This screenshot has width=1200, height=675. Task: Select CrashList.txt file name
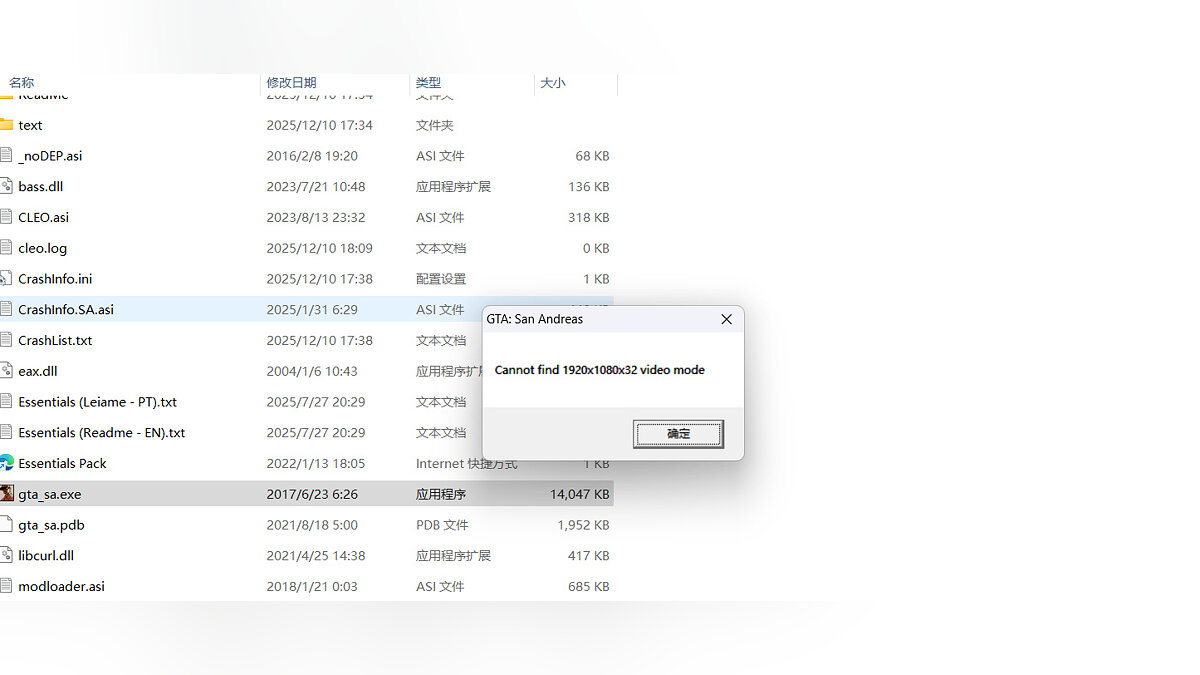(55, 340)
